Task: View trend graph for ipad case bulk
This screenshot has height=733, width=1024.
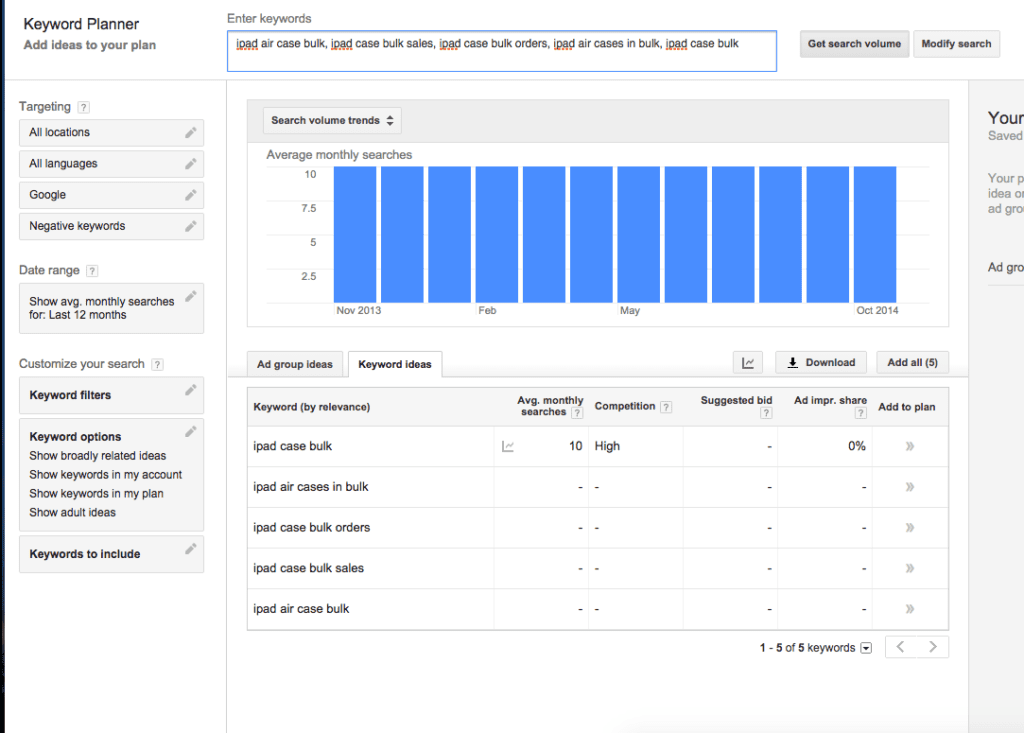Action: click(508, 446)
